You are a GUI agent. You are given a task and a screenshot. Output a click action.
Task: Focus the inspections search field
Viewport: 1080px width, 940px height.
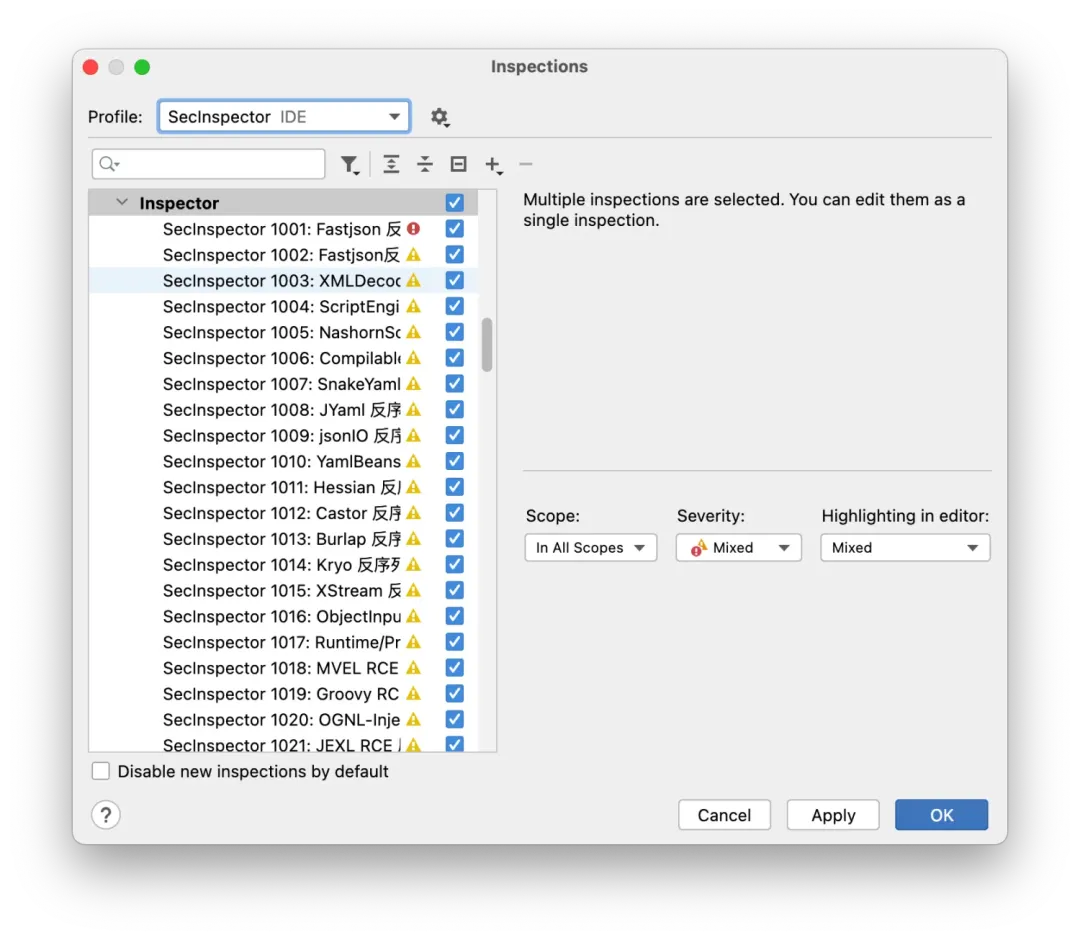point(208,164)
